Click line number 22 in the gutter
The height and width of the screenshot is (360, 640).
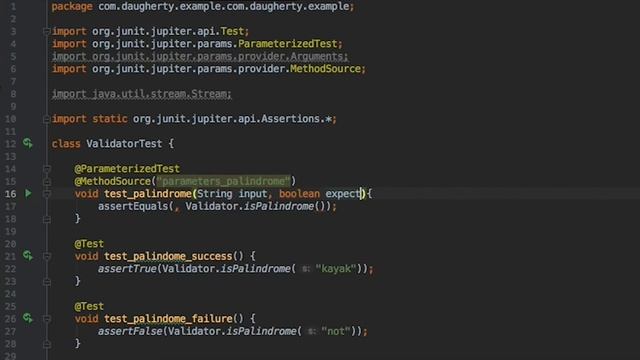pyautogui.click(x=11, y=269)
